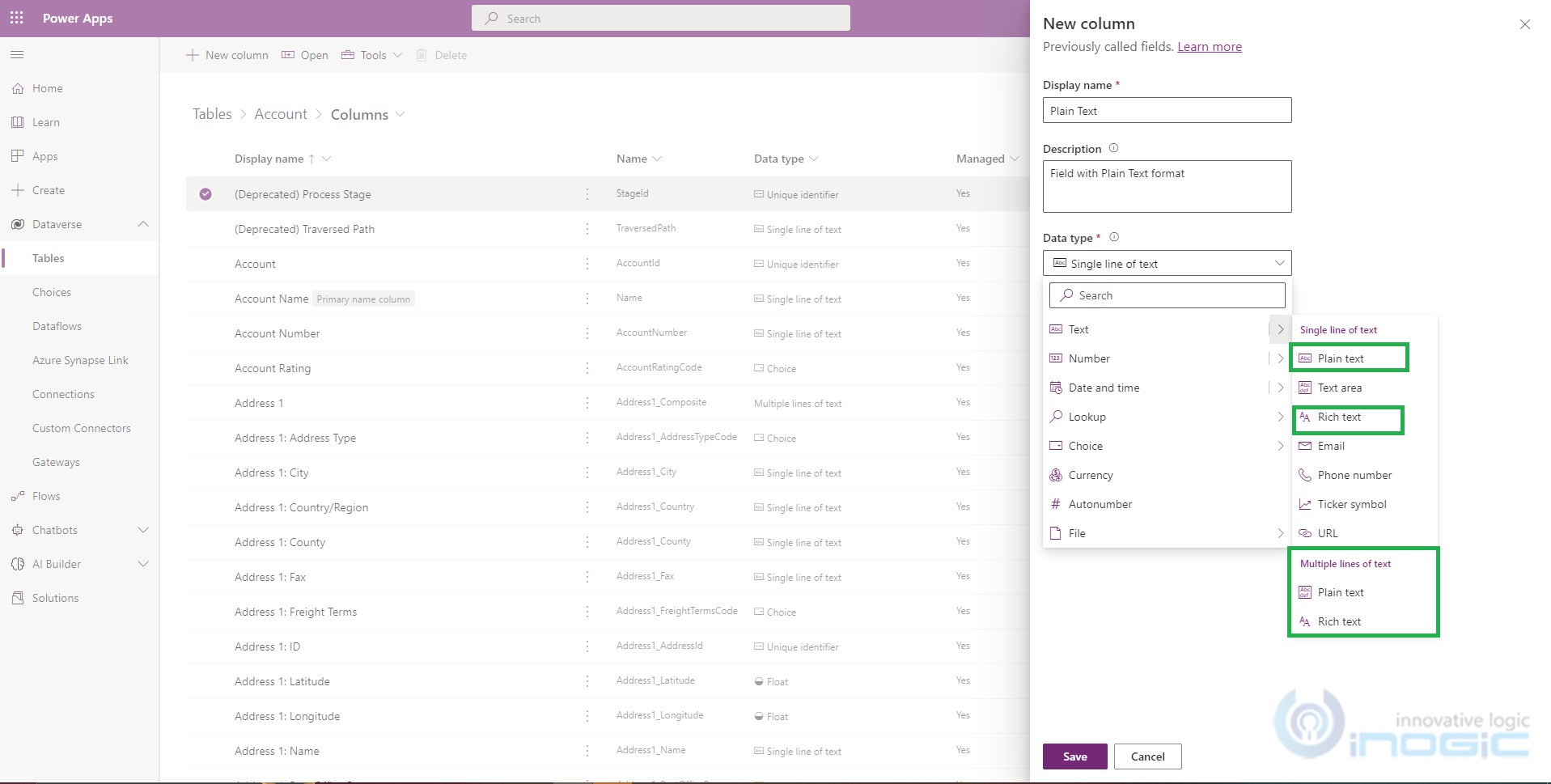Expand the AI Builder section chevron
The height and width of the screenshot is (784, 1551).
[143, 564]
